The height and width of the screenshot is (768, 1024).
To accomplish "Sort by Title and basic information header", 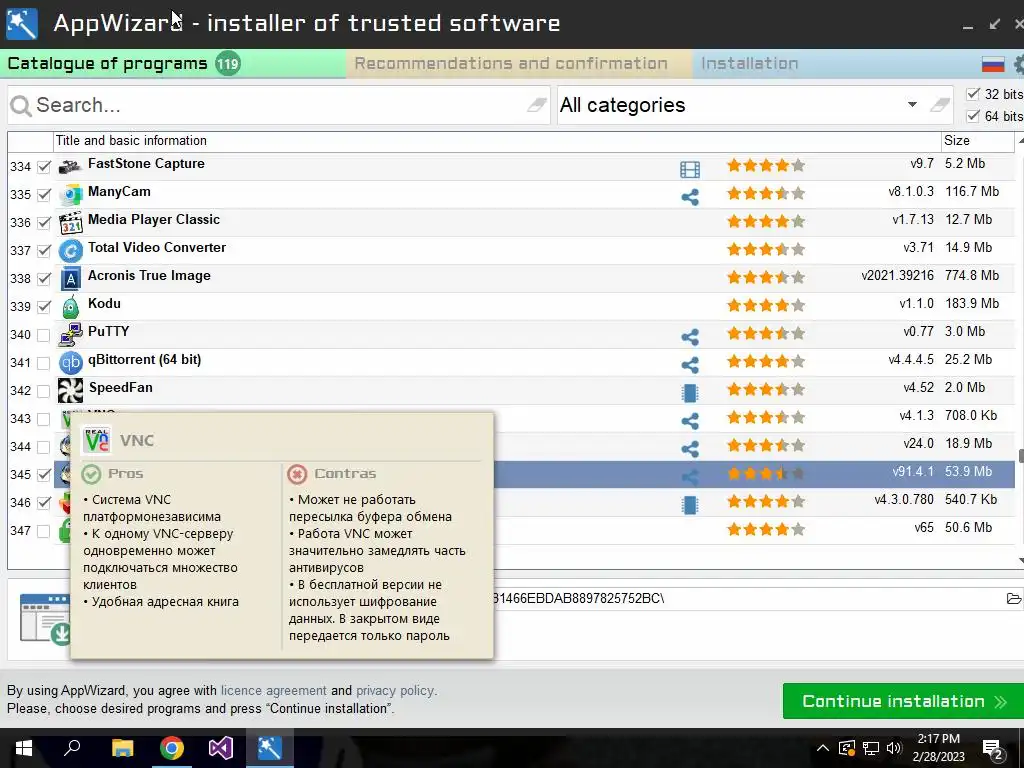I will pyautogui.click(x=496, y=141).
